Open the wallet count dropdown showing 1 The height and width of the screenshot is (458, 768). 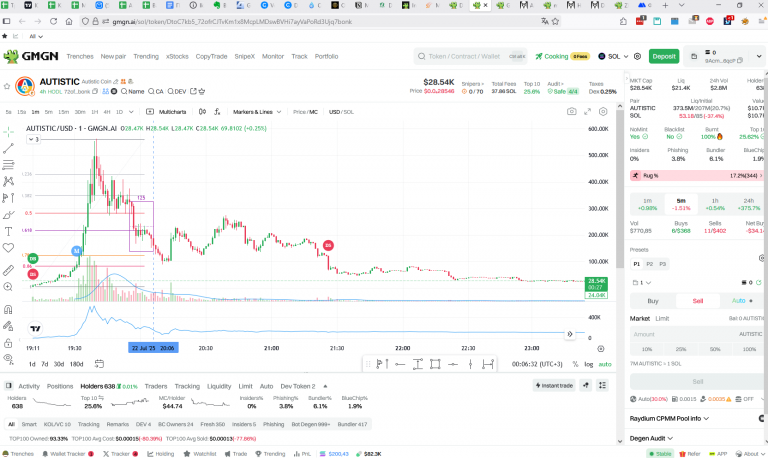642,283
